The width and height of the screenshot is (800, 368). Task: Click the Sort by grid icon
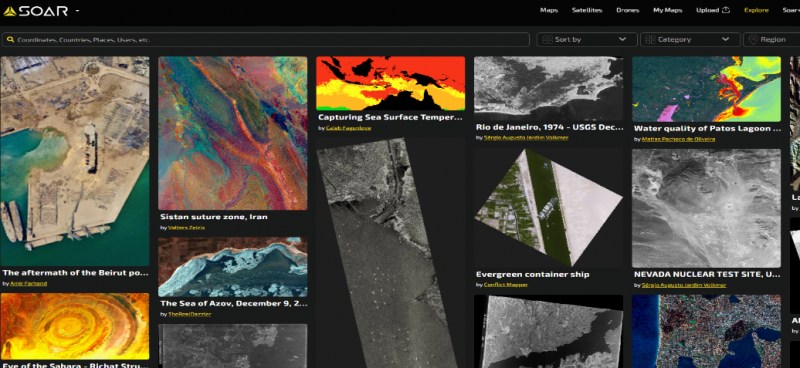pyautogui.click(x=547, y=39)
